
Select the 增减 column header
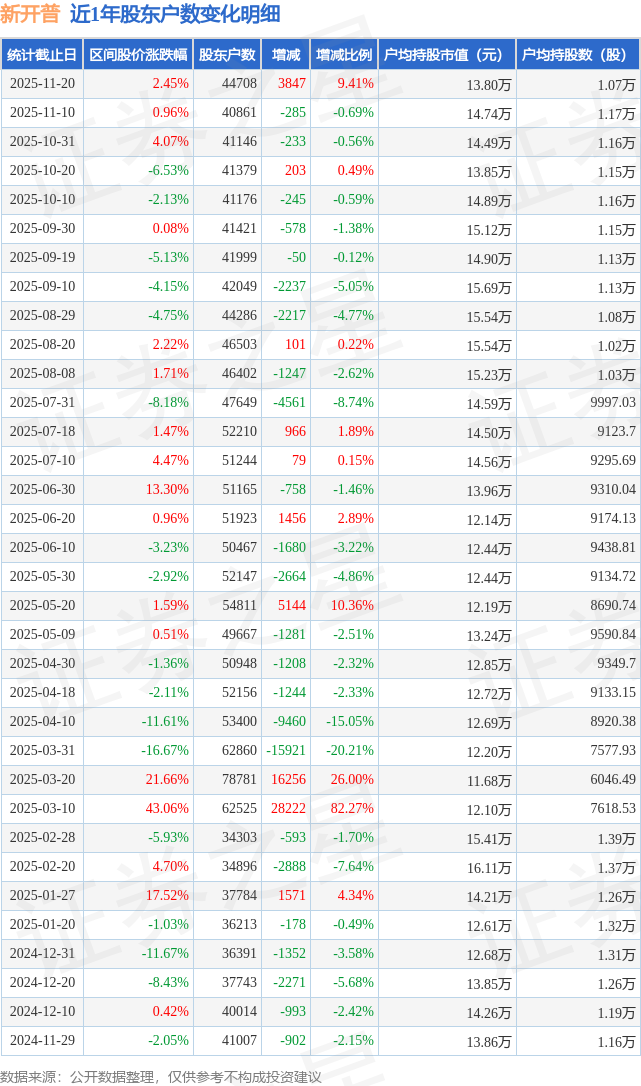click(x=286, y=56)
